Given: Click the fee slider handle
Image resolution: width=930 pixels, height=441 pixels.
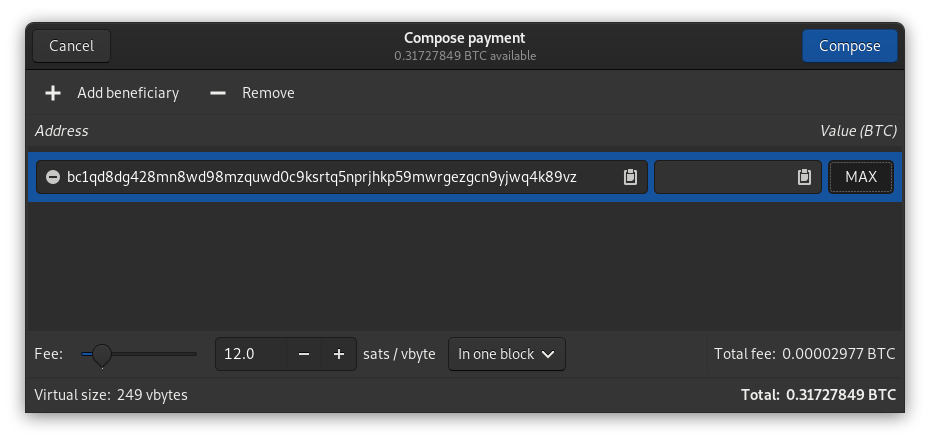Looking at the screenshot, I should [101, 354].
